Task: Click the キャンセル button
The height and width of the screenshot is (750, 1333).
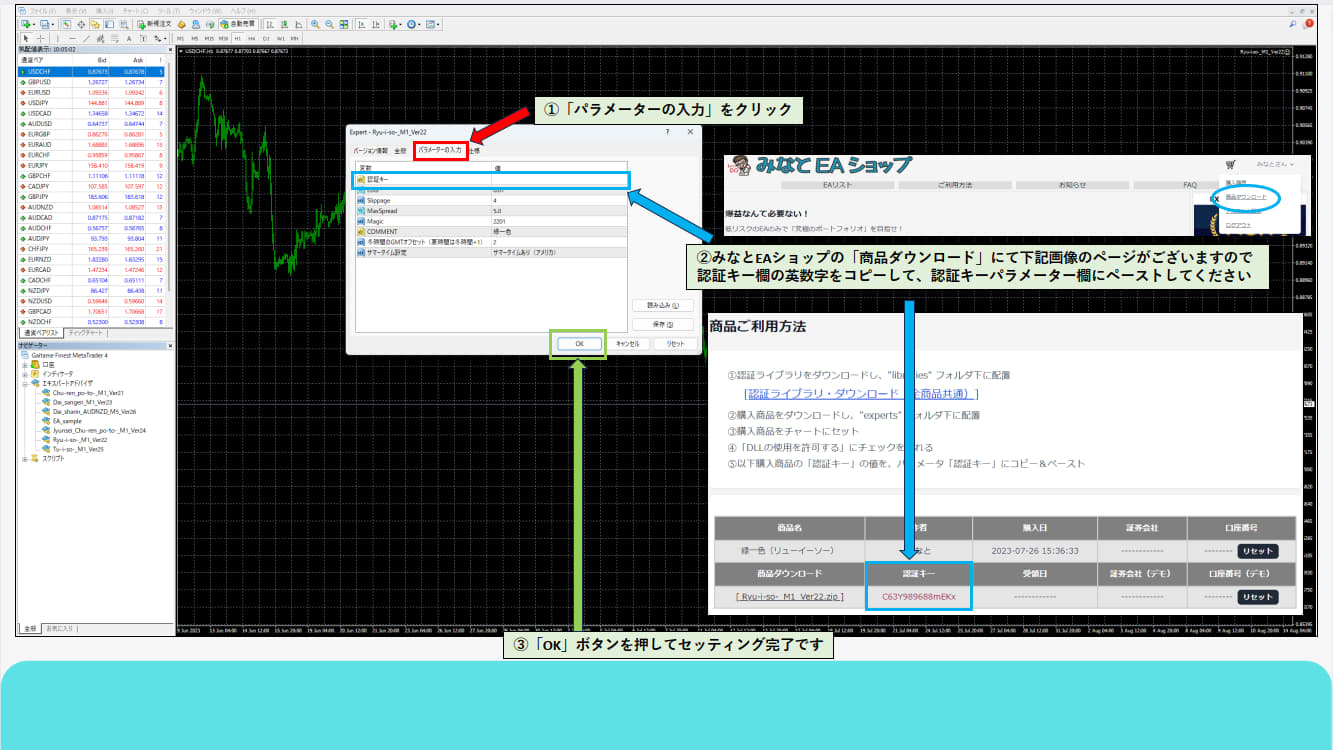Action: click(x=627, y=344)
